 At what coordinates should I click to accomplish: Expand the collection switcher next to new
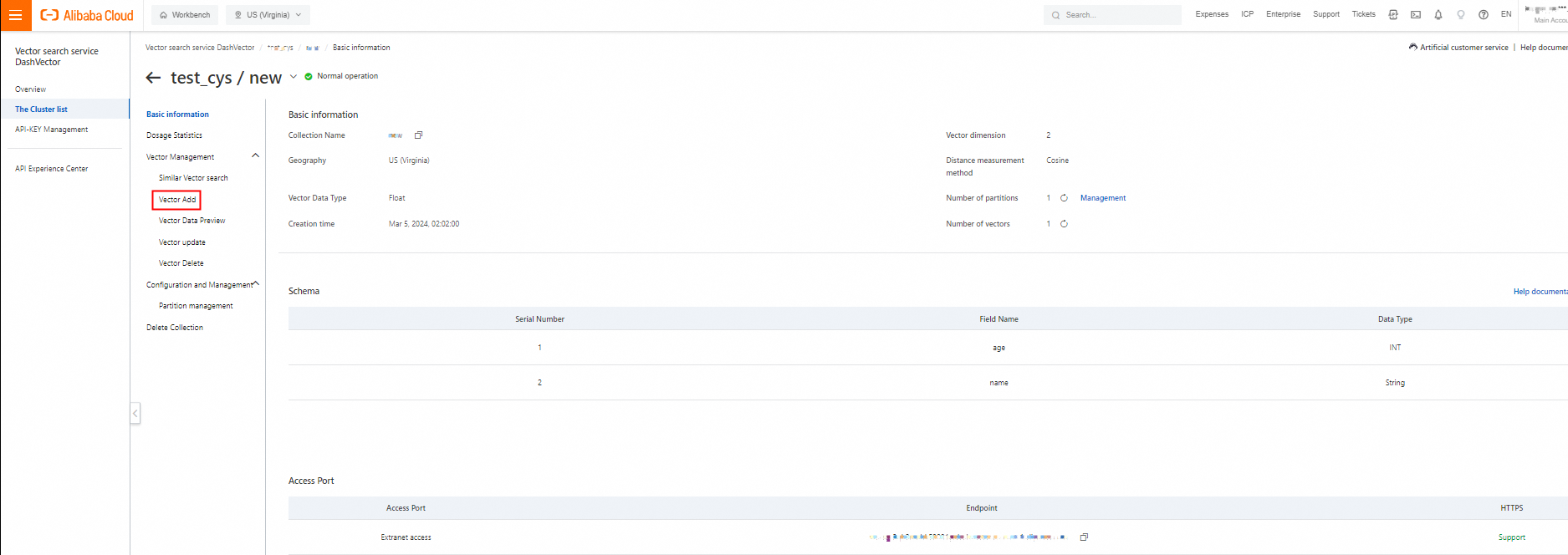294,77
